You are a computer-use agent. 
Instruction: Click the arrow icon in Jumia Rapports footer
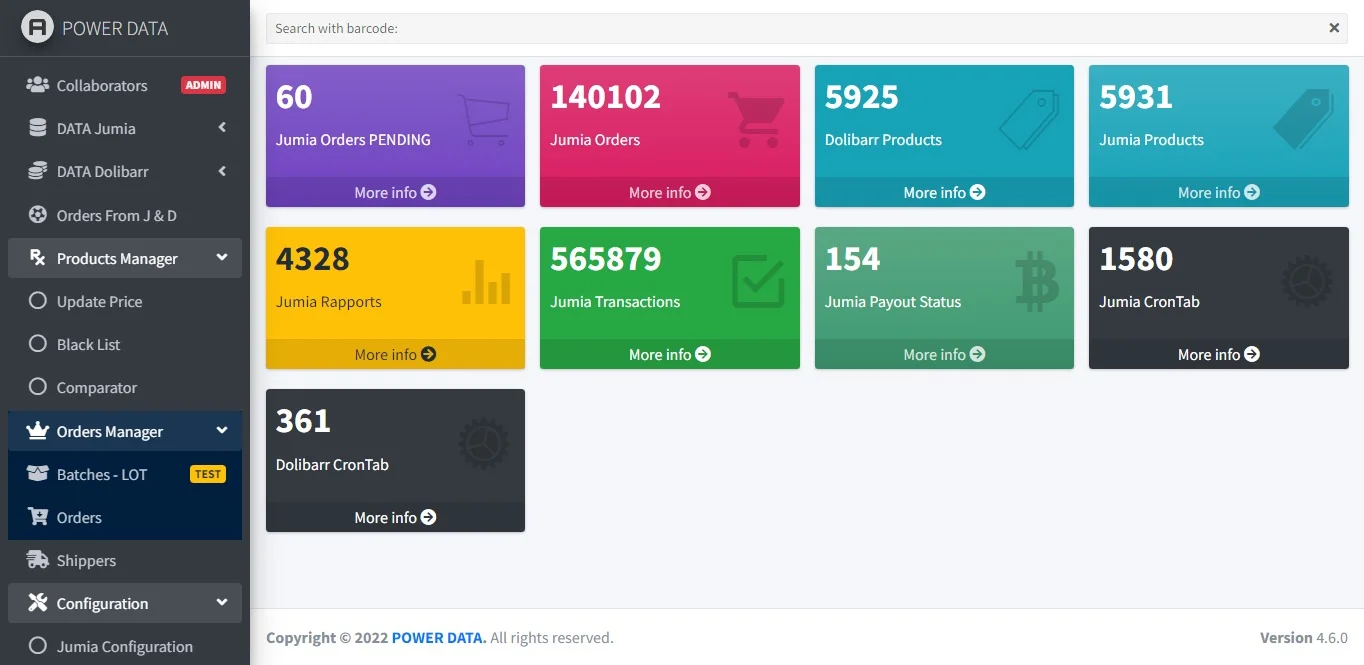[x=429, y=354]
